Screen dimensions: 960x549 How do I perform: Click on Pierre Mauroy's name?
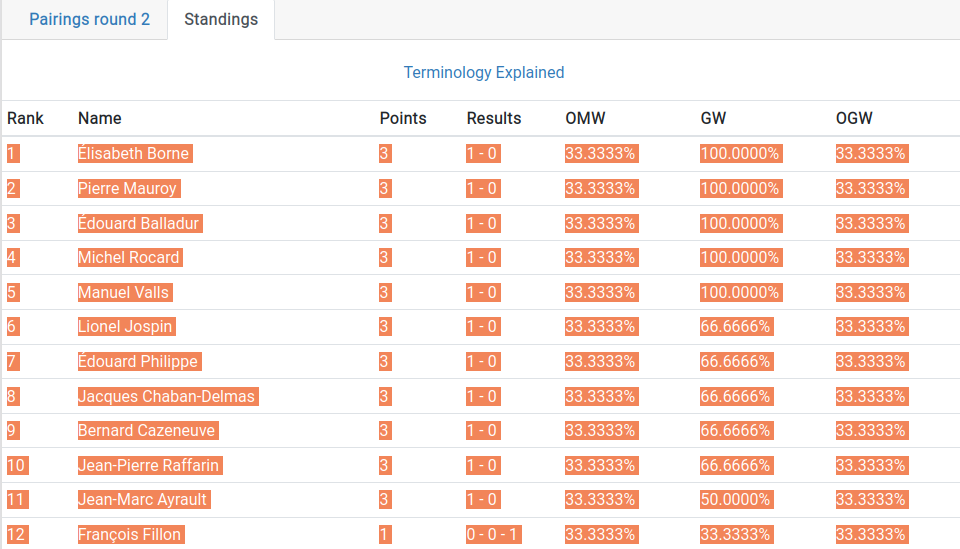click(128, 189)
